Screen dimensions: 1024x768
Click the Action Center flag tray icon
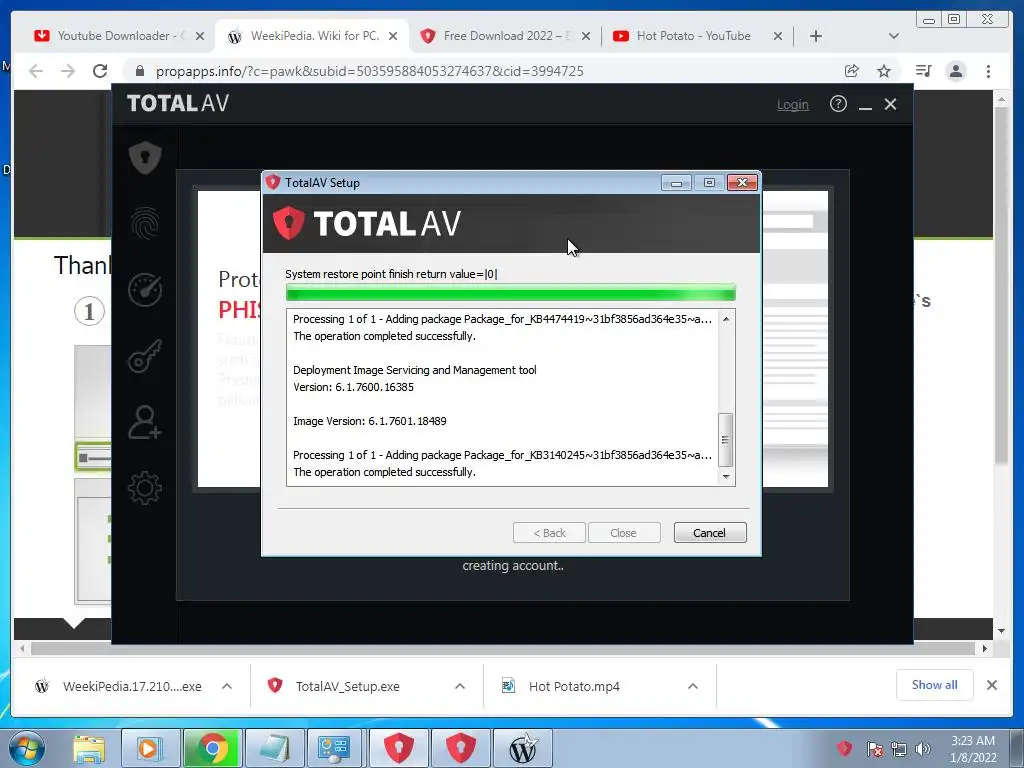tap(874, 749)
